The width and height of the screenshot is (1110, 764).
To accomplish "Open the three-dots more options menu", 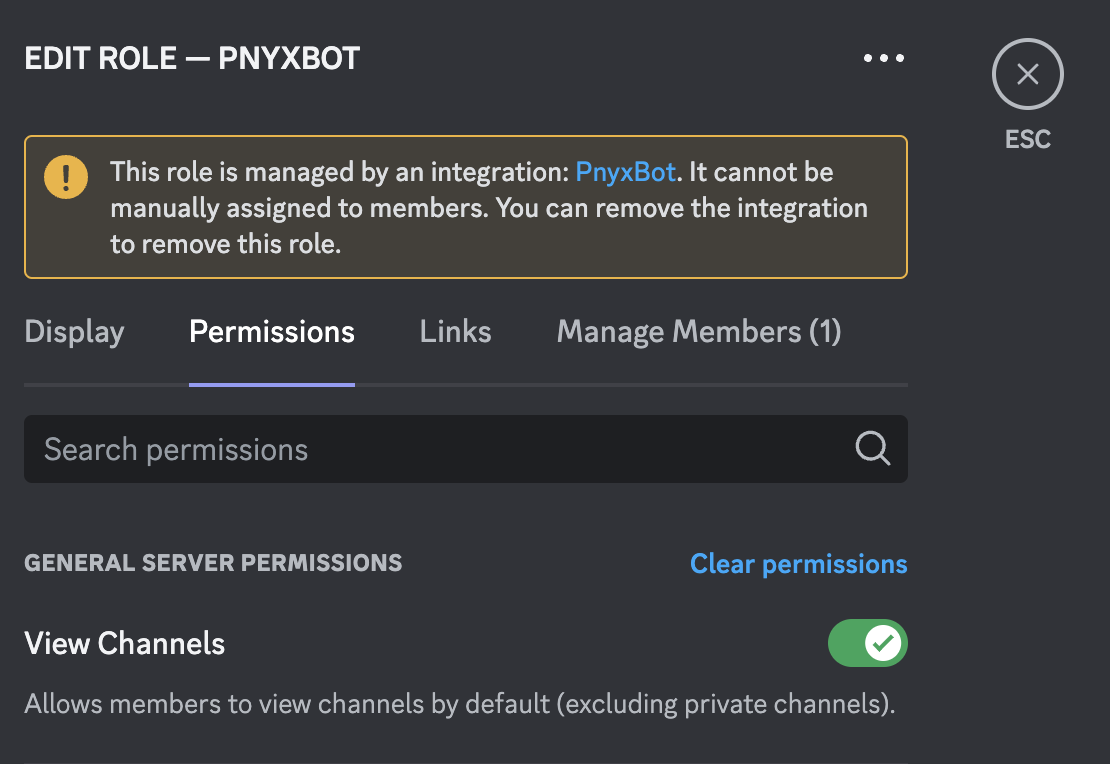I will 884,58.
